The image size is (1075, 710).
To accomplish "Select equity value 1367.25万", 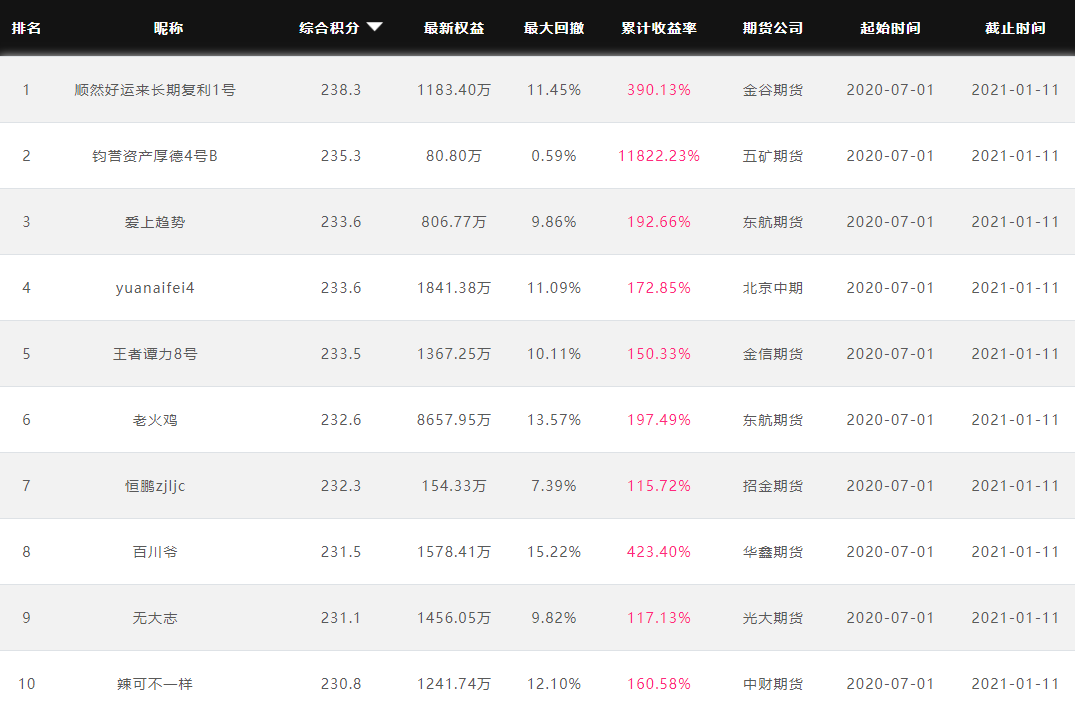I will coord(454,354).
